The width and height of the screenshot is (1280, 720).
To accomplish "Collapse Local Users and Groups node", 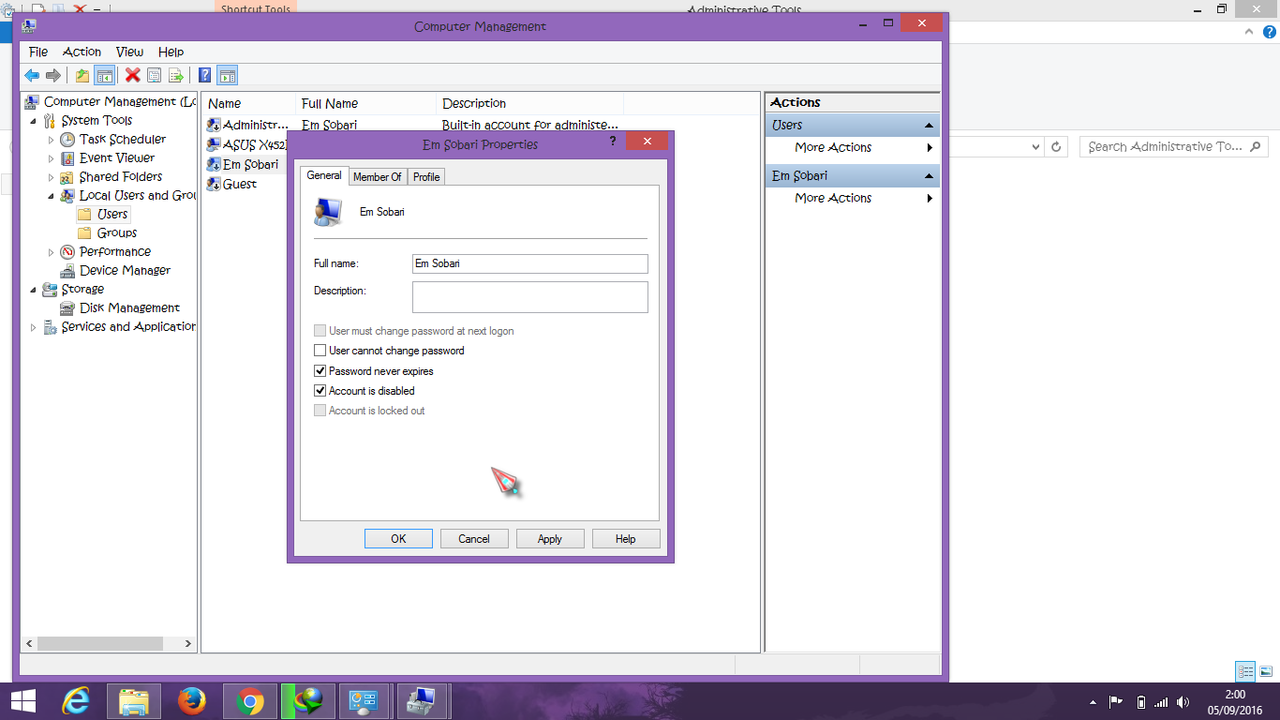I will pyautogui.click(x=51, y=196).
